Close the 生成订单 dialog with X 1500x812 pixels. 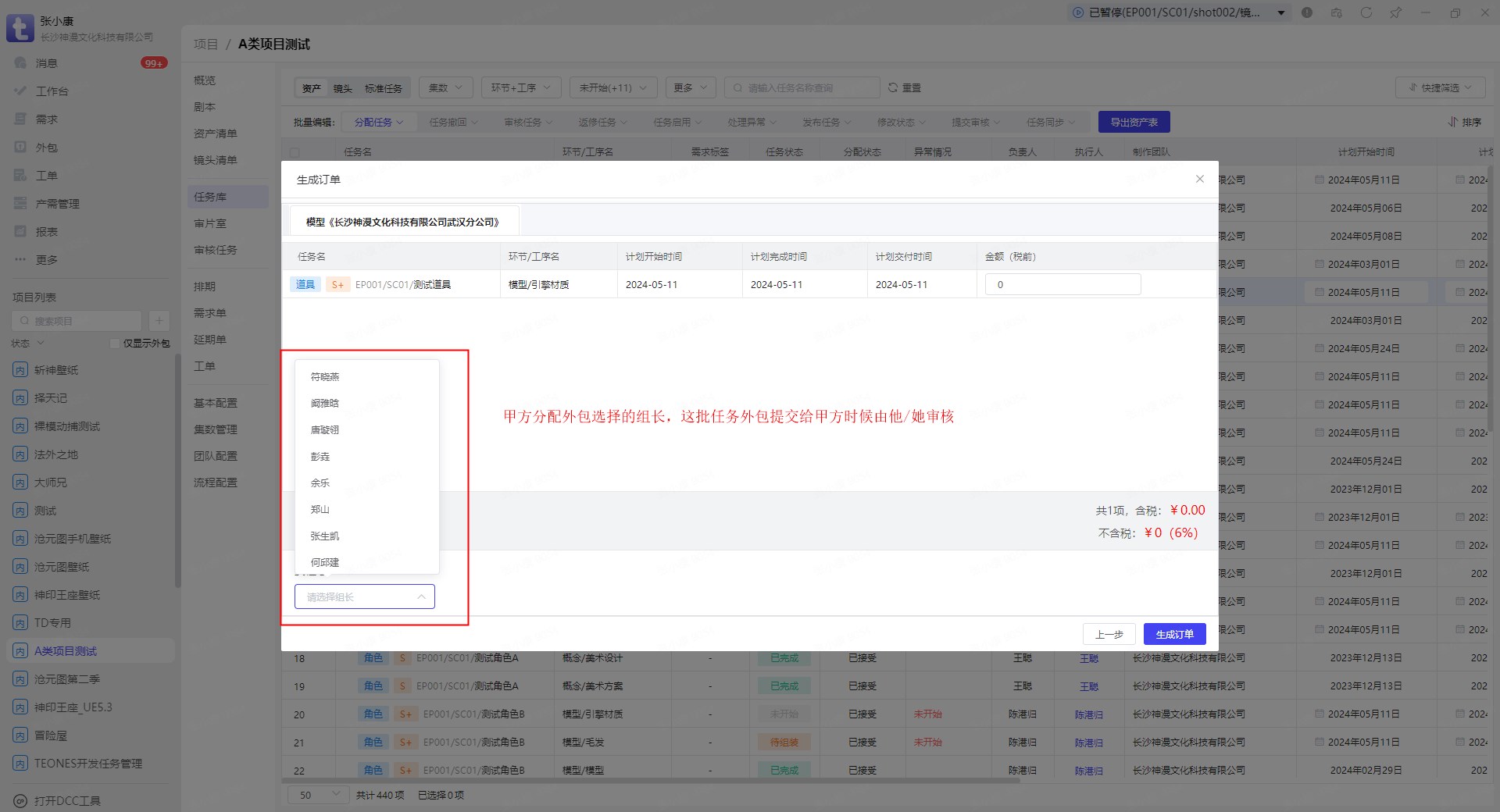coord(1199,180)
